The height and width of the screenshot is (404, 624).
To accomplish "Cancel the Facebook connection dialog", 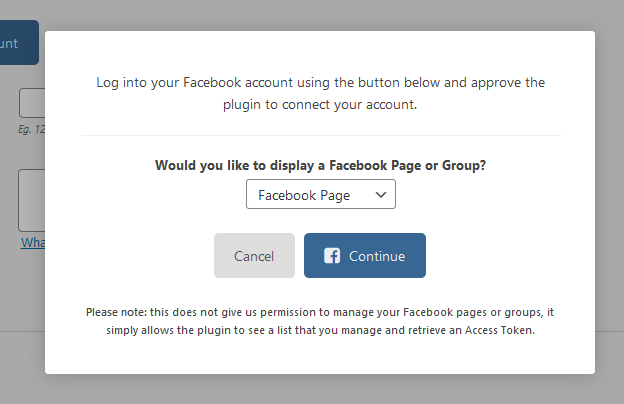I will point(254,256).
